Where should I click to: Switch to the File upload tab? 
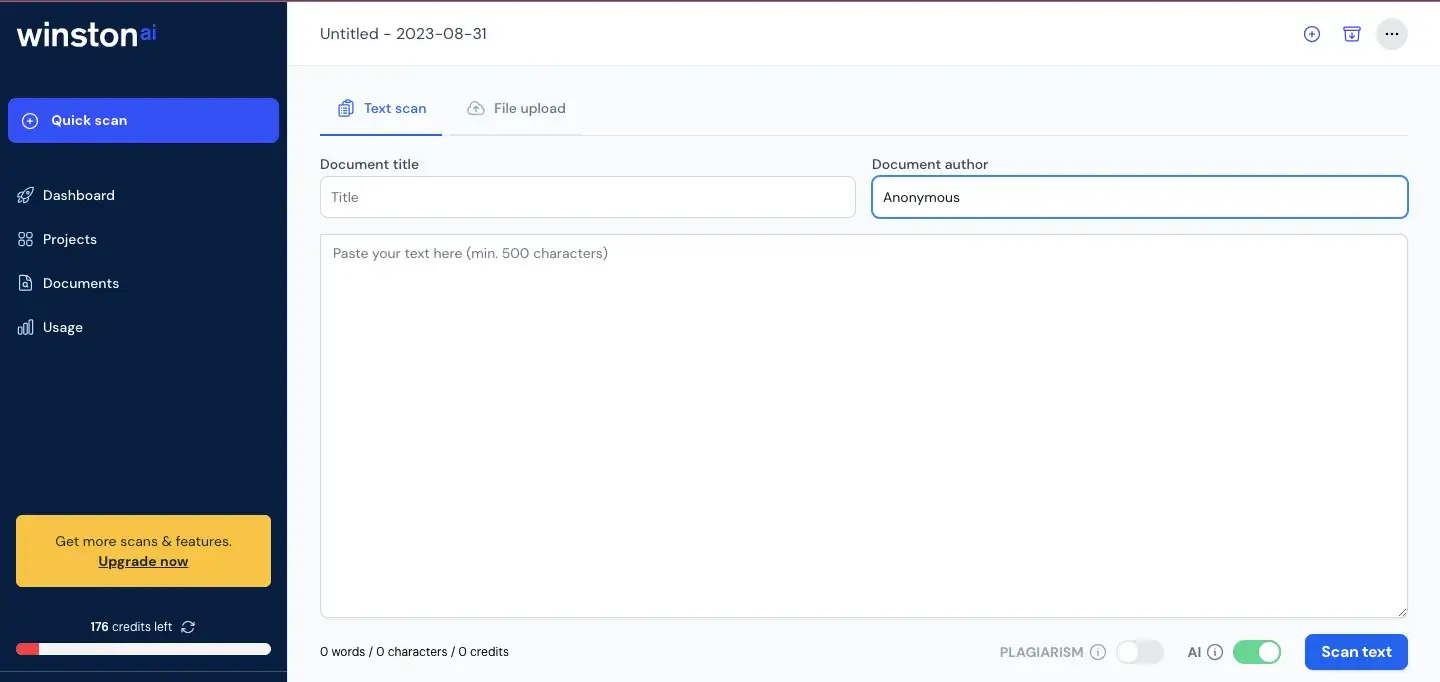click(516, 108)
